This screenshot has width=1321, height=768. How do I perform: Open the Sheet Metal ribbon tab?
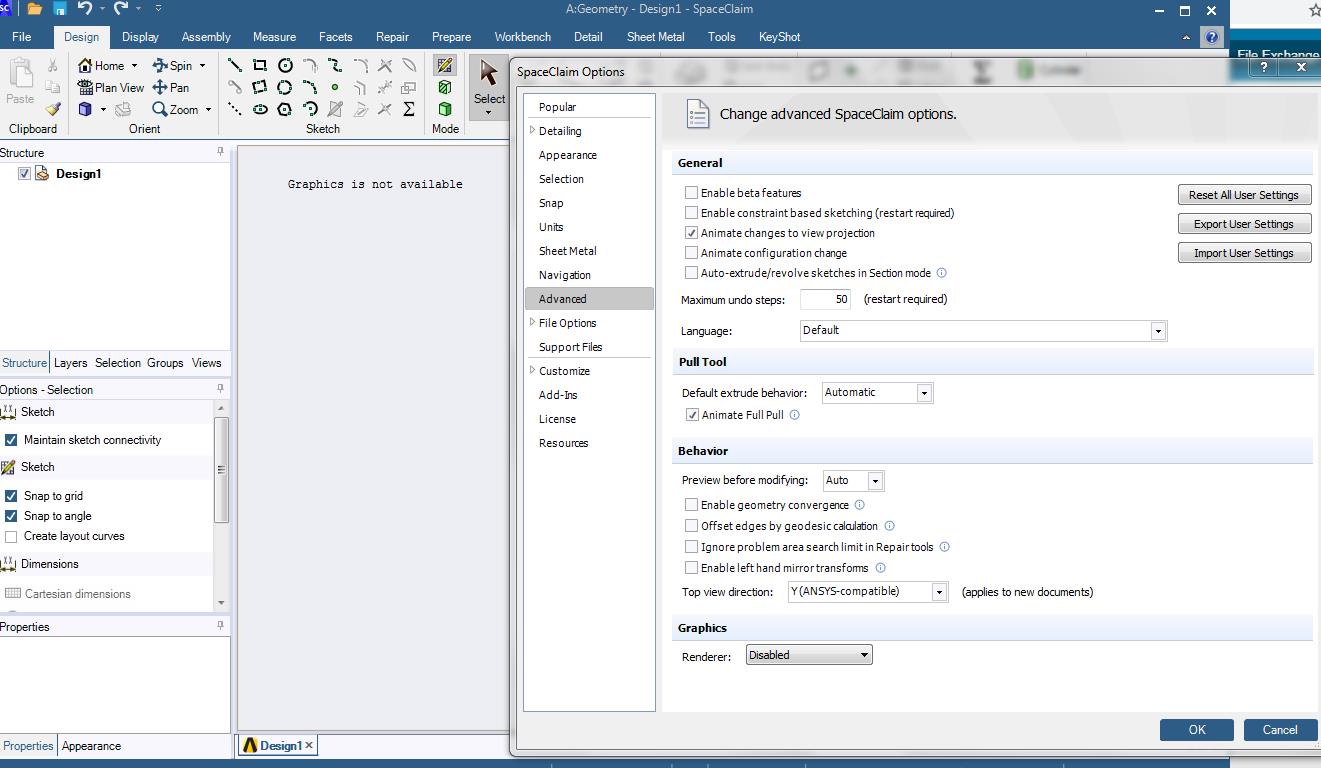tap(655, 37)
